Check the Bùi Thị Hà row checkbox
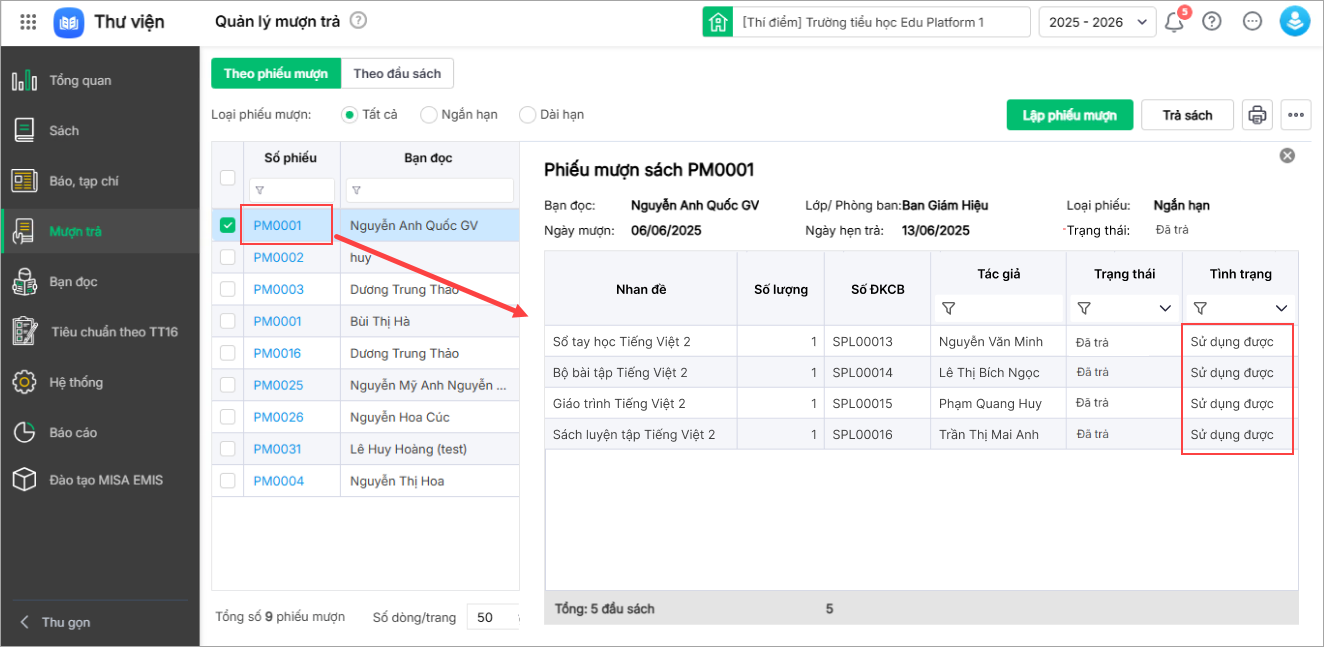The image size is (1324, 647). 227,321
